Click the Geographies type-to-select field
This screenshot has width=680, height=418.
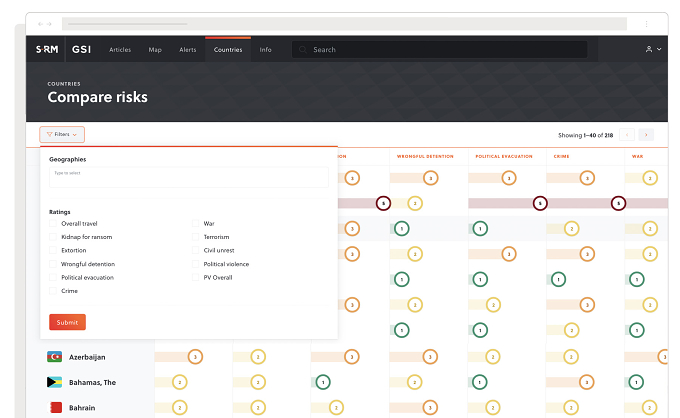pyautogui.click(x=189, y=177)
